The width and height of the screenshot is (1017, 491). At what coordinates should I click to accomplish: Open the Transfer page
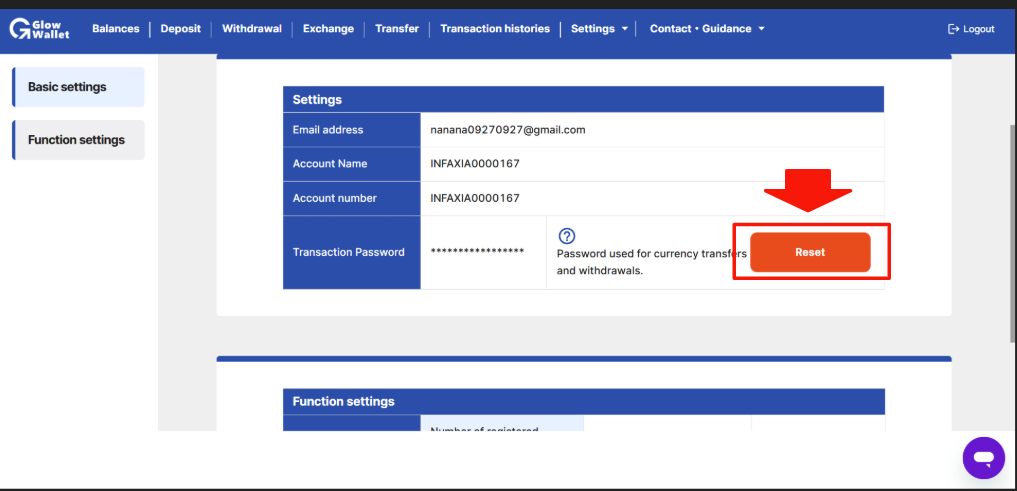[x=397, y=29]
